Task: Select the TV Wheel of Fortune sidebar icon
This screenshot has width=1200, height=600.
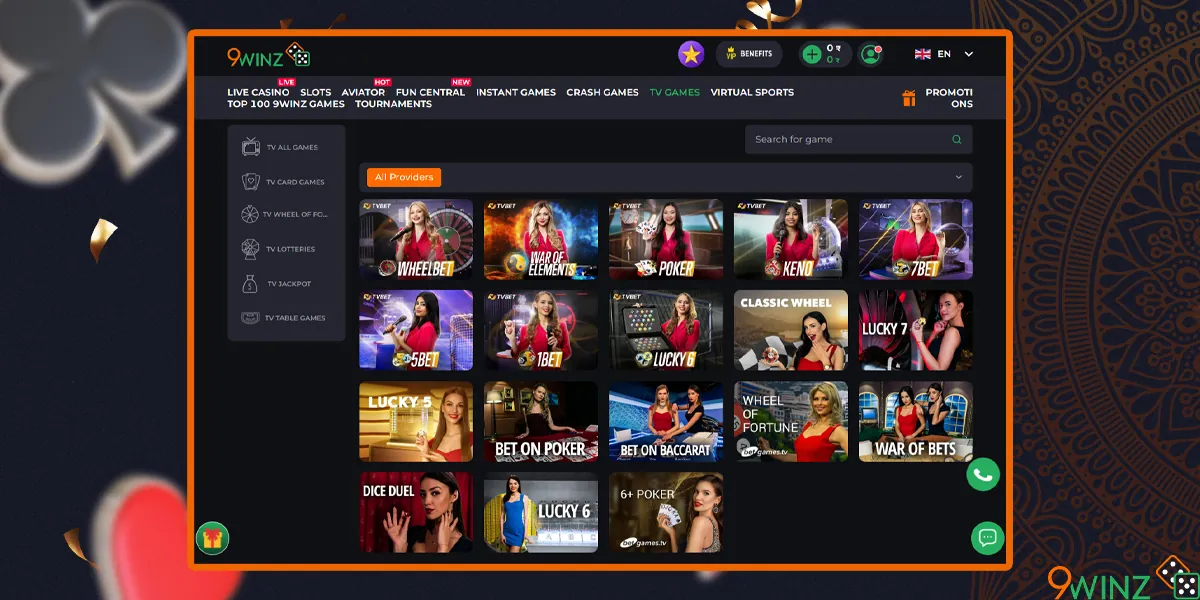Action: click(x=250, y=214)
